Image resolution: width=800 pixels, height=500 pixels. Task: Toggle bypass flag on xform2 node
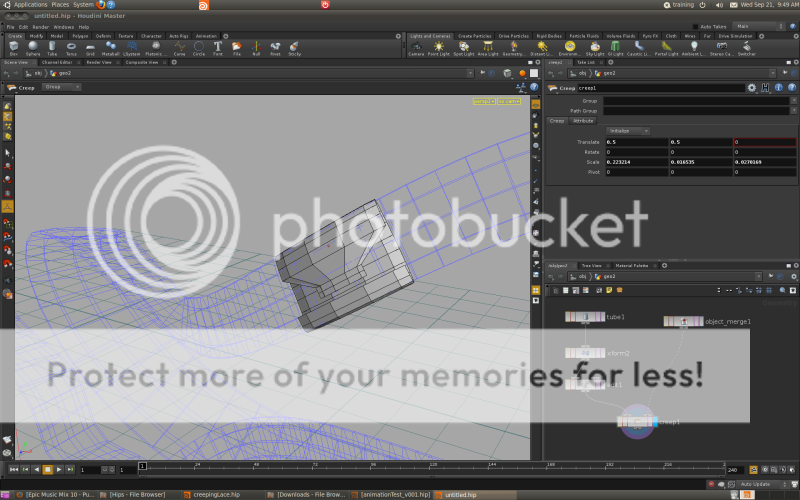click(568, 353)
